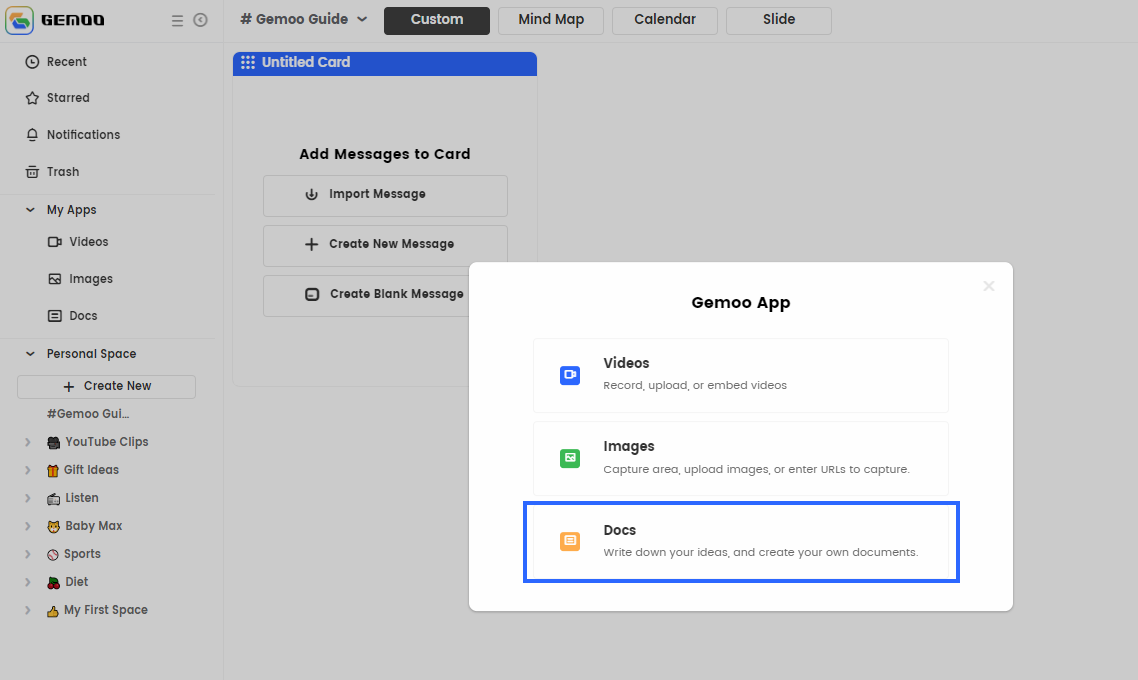Click the Diet cherries icon
The width and height of the screenshot is (1138, 680).
(54, 582)
